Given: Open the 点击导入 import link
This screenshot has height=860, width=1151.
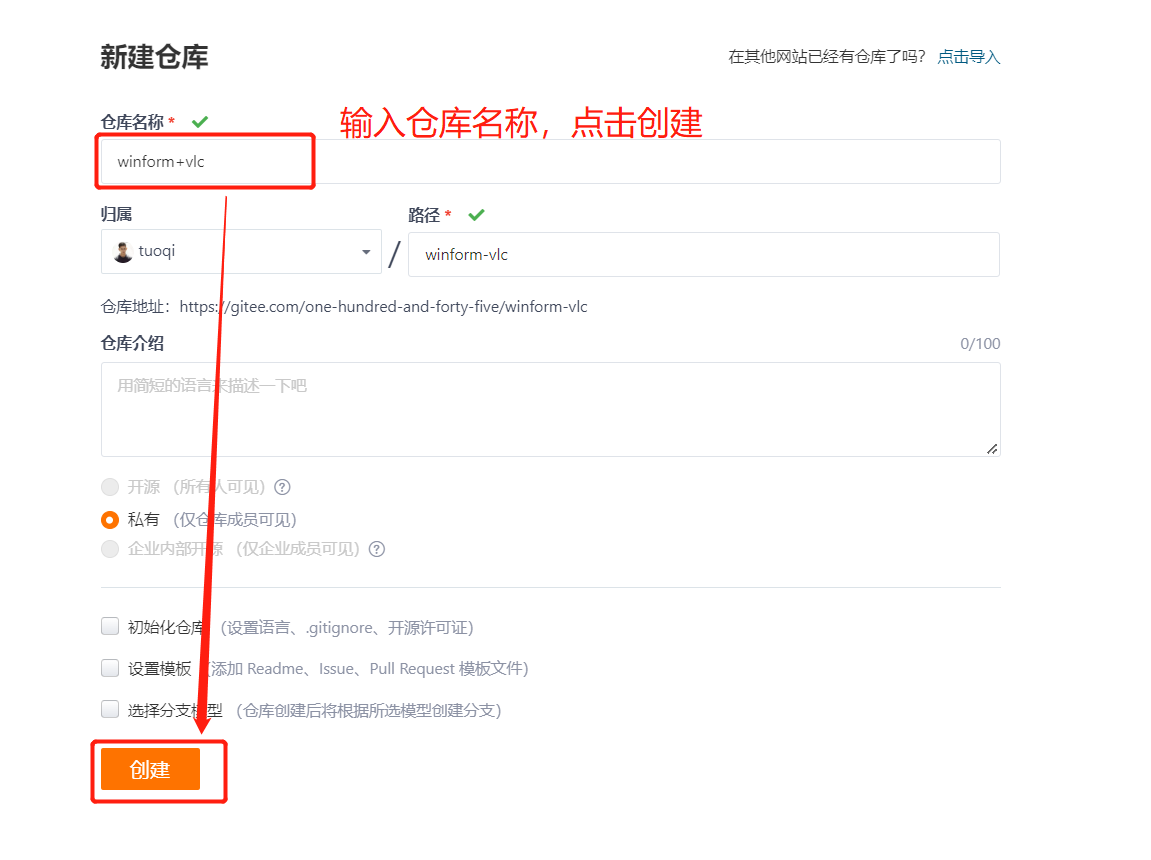Looking at the screenshot, I should pyautogui.click(x=967, y=57).
